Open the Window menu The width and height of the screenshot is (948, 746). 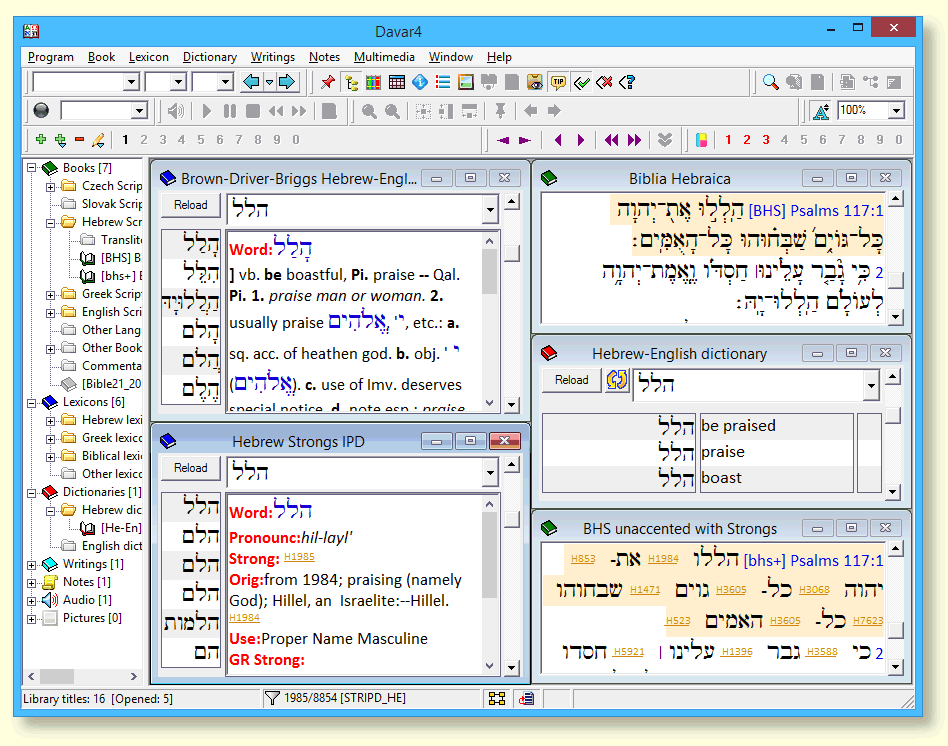click(x=451, y=57)
